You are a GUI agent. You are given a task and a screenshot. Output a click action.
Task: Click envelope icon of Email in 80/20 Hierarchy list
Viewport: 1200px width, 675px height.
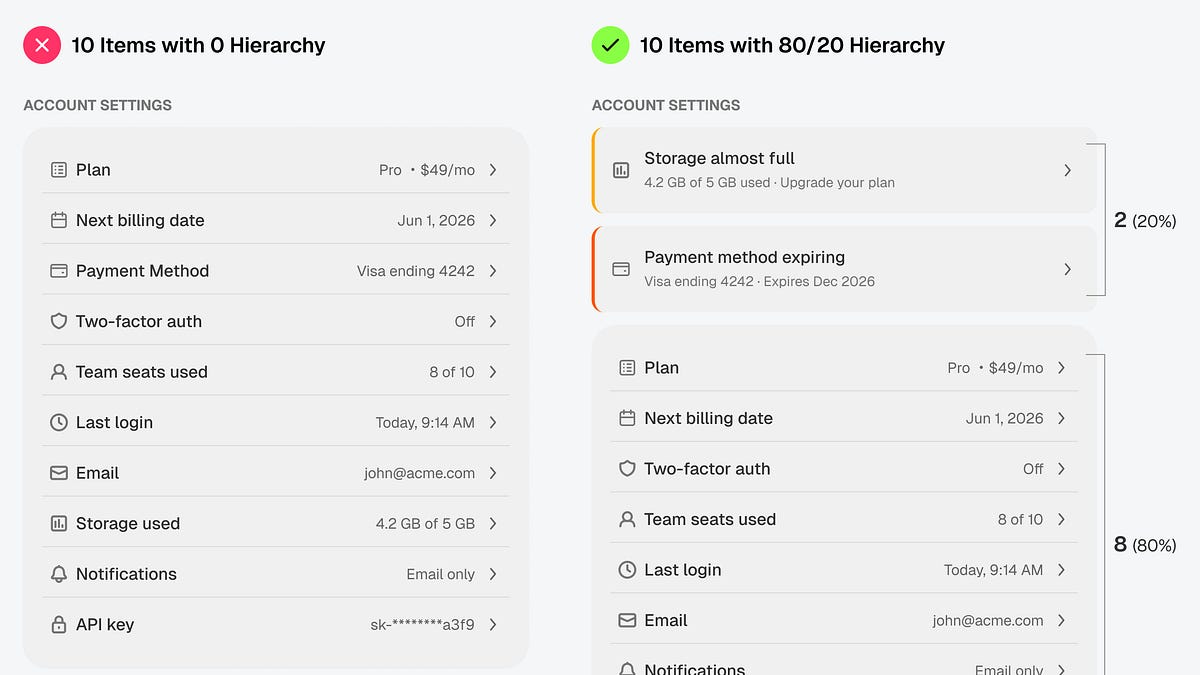click(x=627, y=620)
